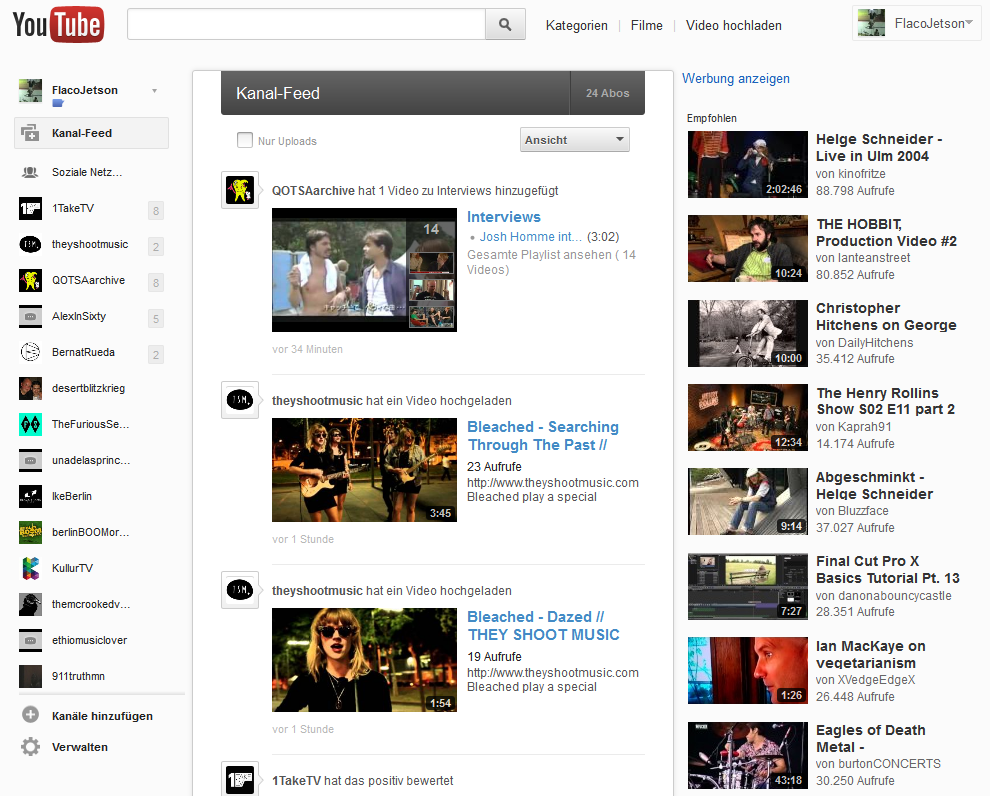This screenshot has width=990, height=796.
Task: Open the Ansicht dropdown
Action: point(575,140)
